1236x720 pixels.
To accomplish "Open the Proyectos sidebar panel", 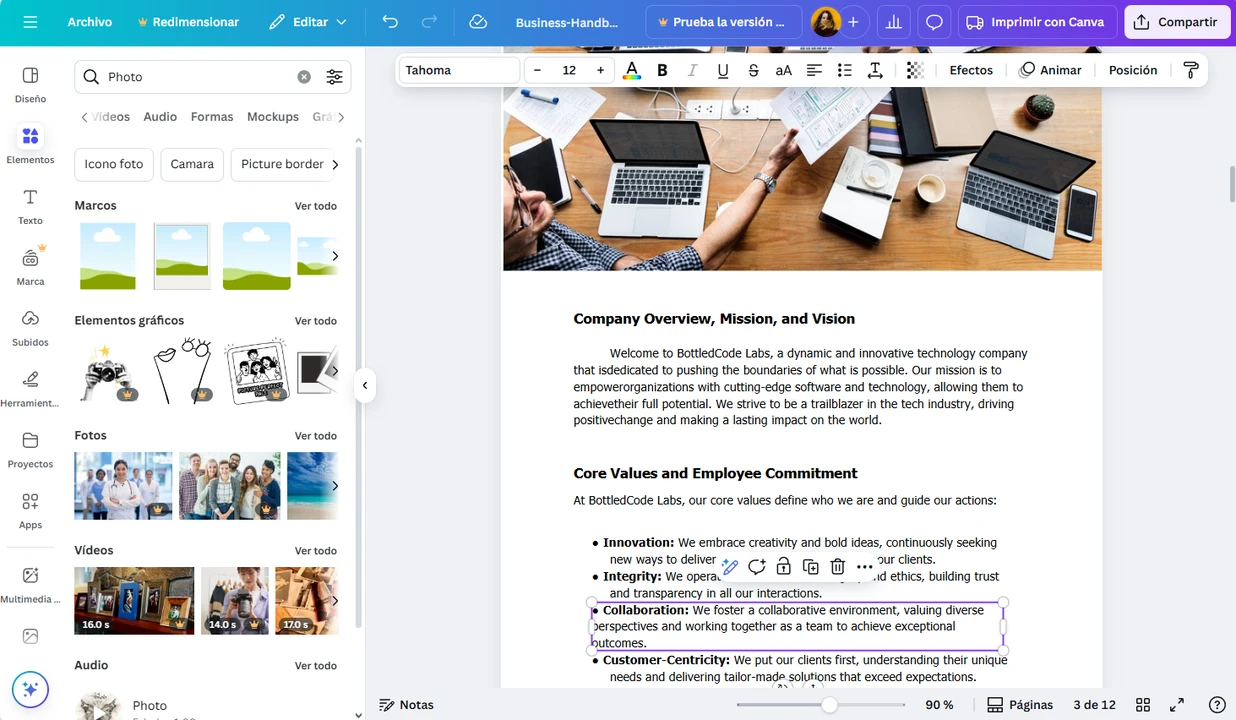I will tap(30, 450).
